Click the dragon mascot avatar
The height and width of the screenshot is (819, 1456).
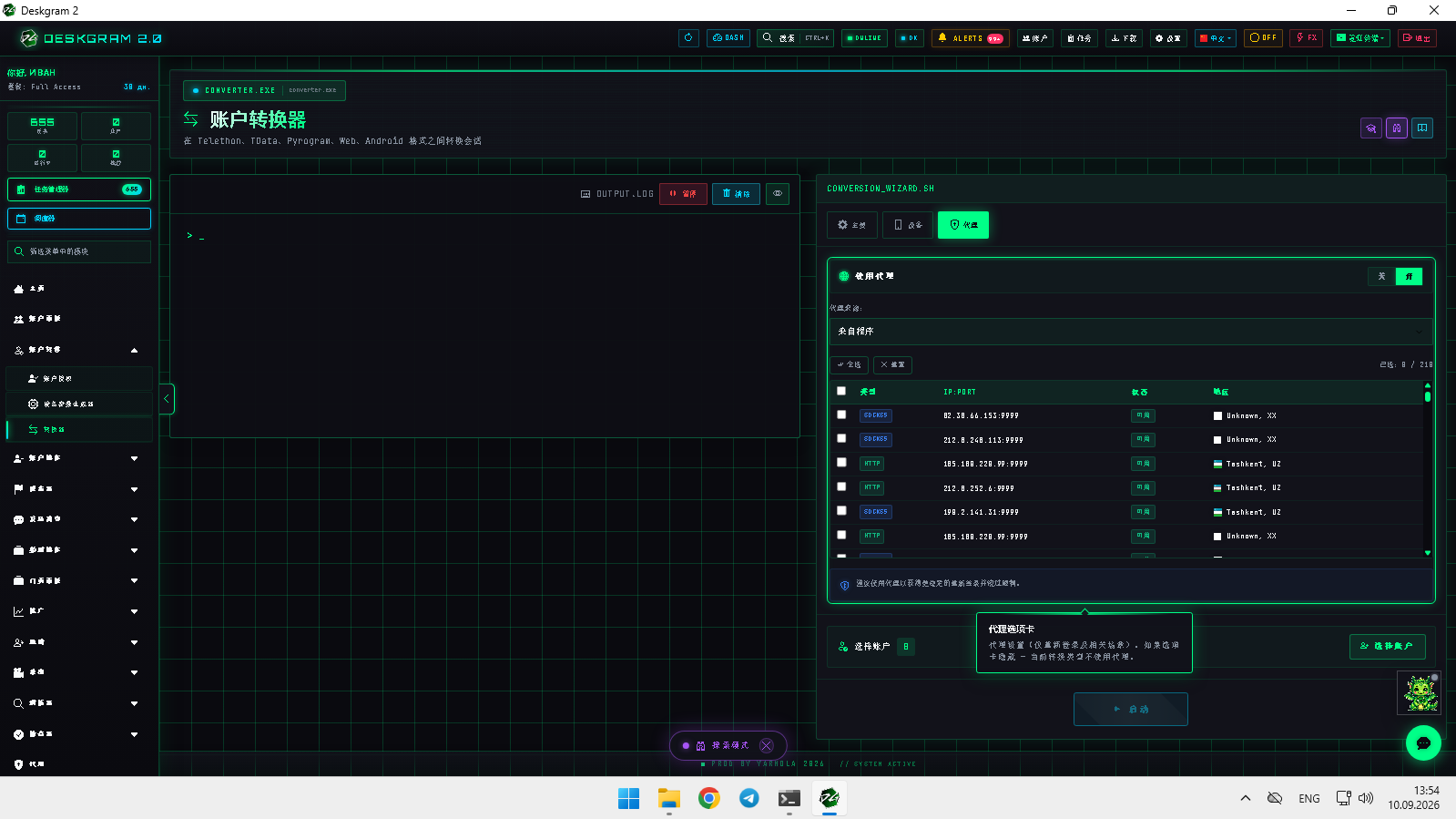click(x=1419, y=693)
